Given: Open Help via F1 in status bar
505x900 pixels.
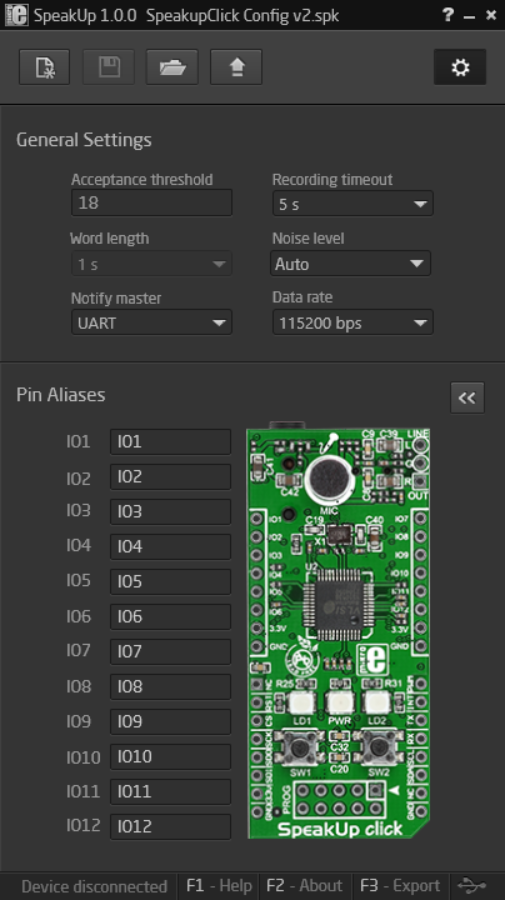Looking at the screenshot, I should click(219, 886).
